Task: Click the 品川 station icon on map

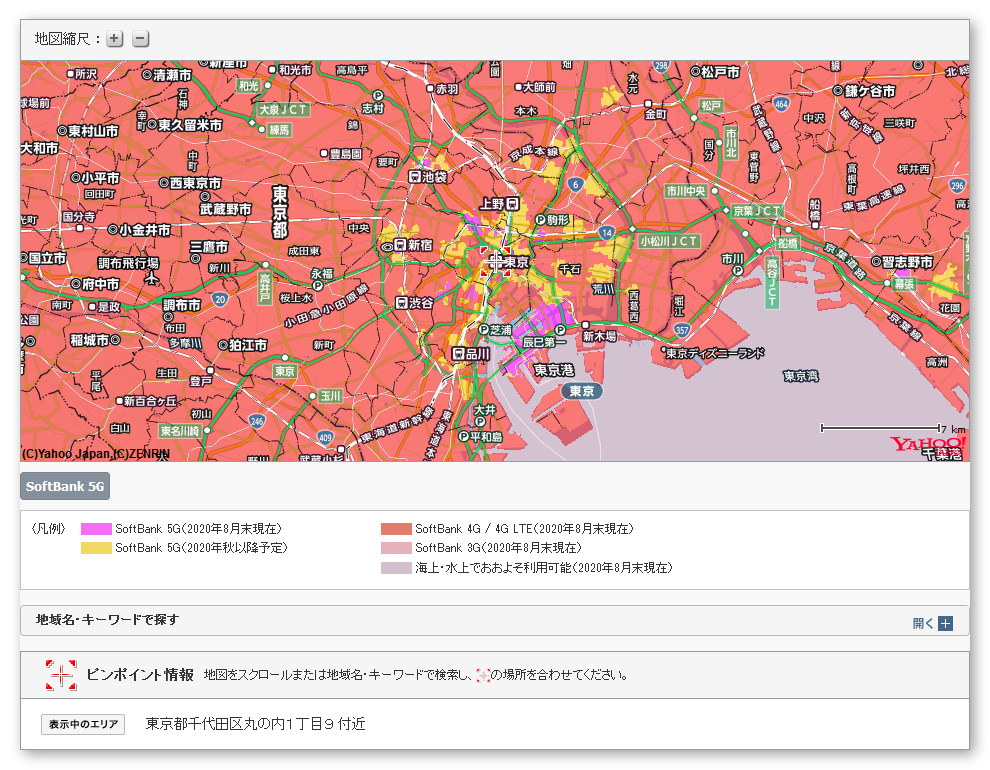Action: pyautogui.click(x=458, y=354)
